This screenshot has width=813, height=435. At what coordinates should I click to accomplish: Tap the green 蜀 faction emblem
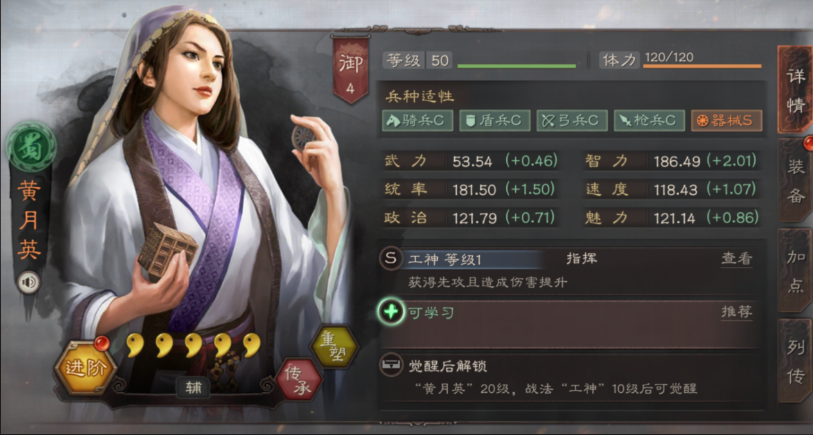31,148
